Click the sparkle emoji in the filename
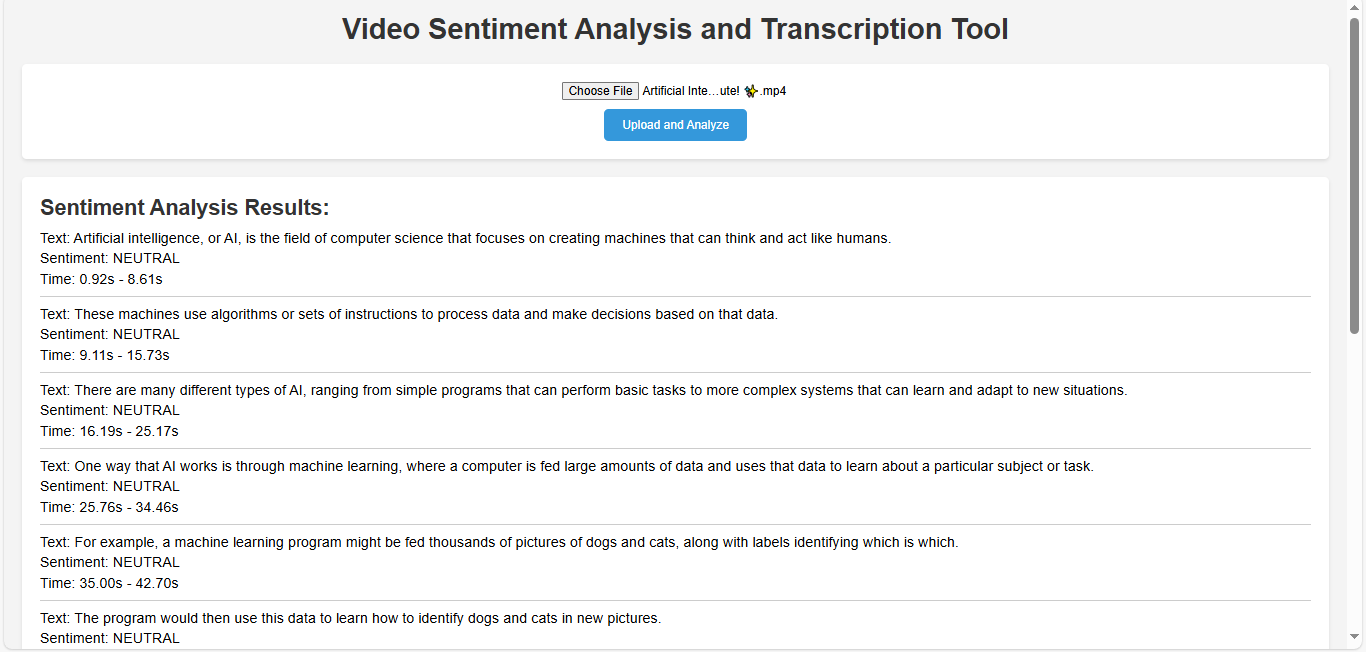 [x=751, y=91]
